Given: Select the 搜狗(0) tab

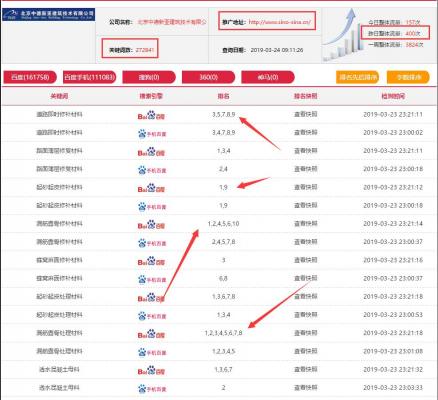Looking at the screenshot, I should click(149, 77).
